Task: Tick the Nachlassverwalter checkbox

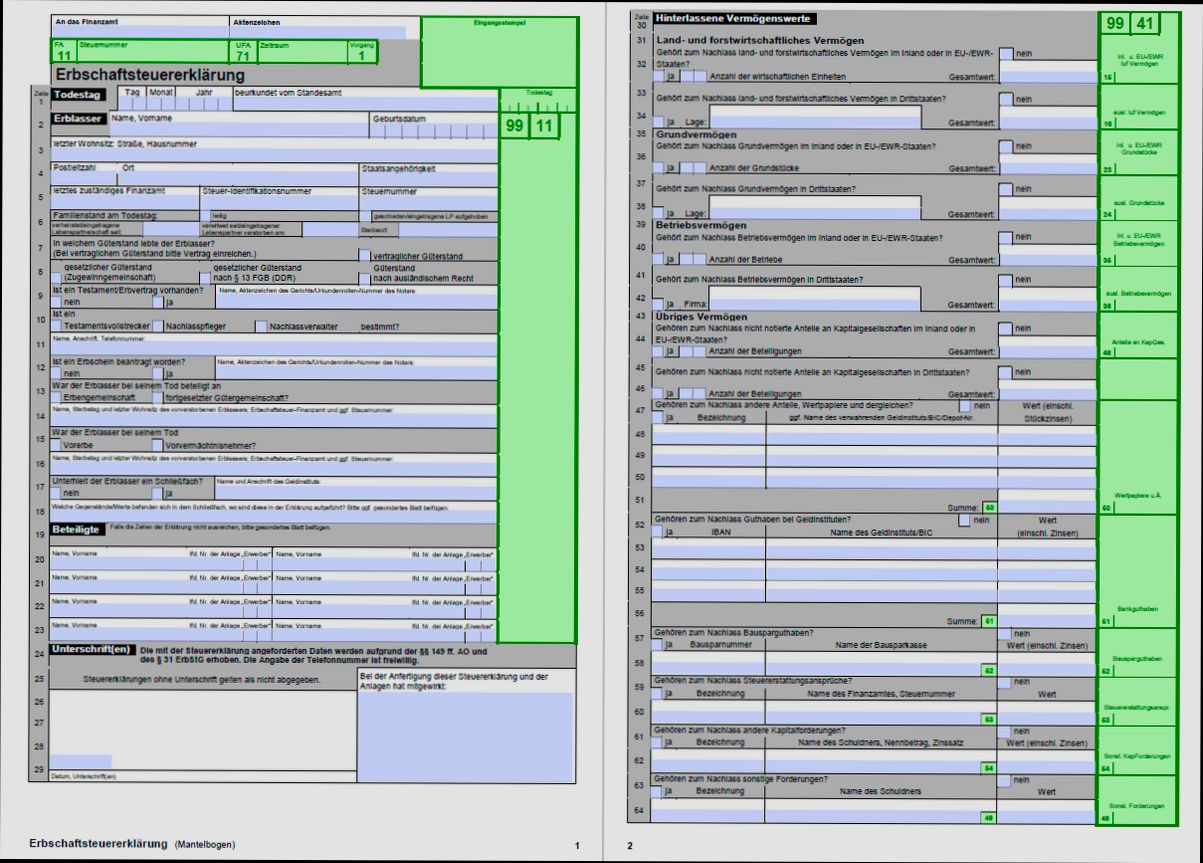Action: (261, 326)
